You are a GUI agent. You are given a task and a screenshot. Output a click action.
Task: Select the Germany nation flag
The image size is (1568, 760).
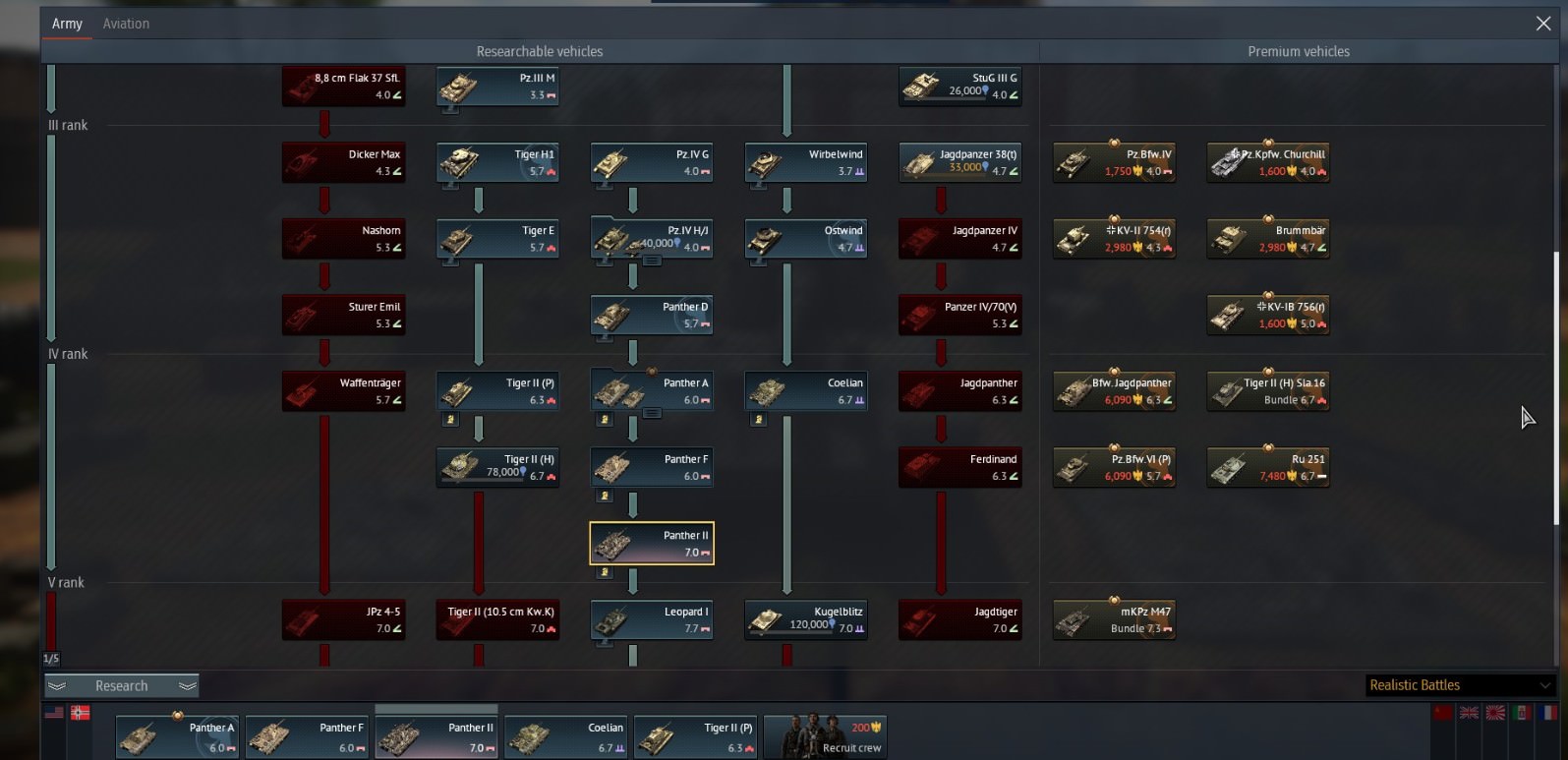(x=81, y=713)
